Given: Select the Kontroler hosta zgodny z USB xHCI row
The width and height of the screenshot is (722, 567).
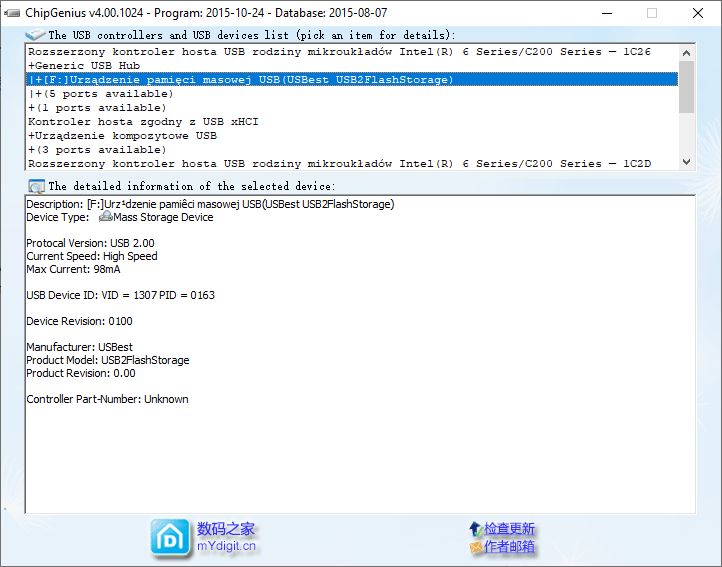Looking at the screenshot, I should 352,122.
